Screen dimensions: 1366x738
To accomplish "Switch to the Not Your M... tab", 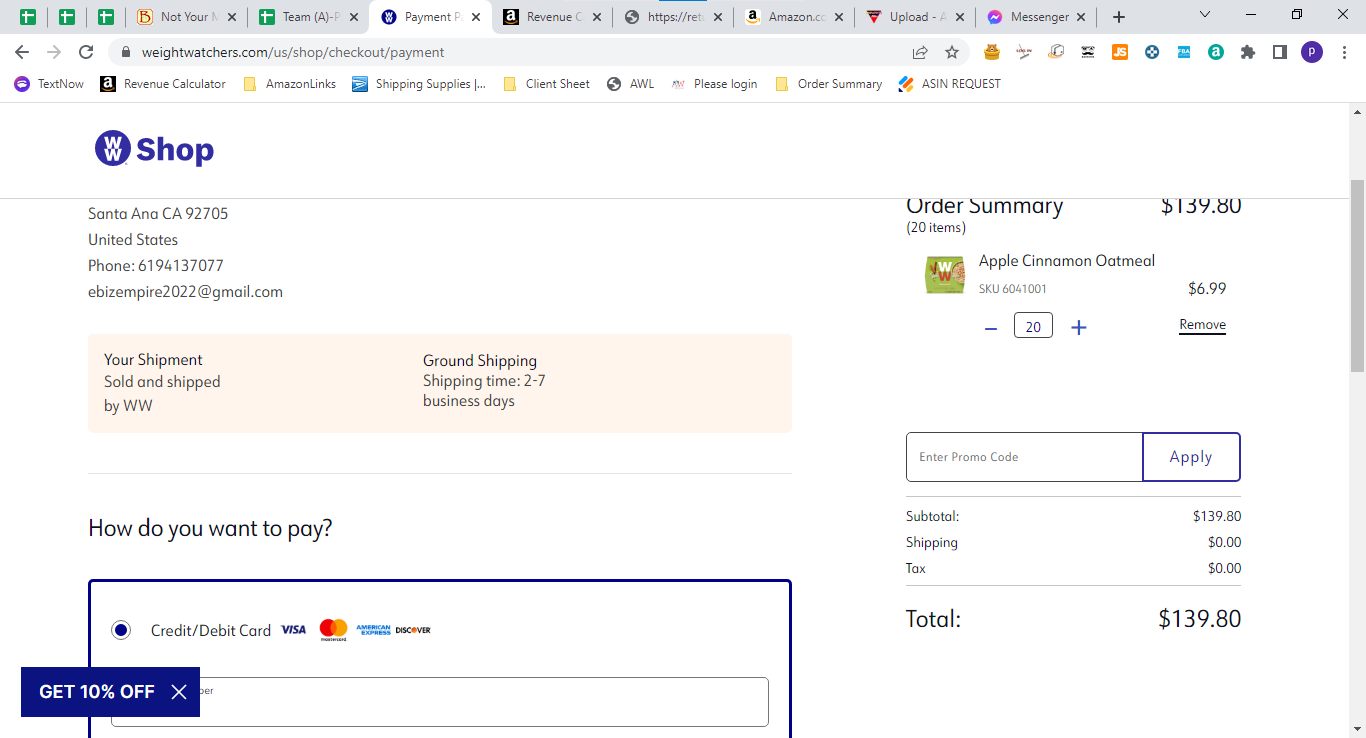I will pos(186,17).
